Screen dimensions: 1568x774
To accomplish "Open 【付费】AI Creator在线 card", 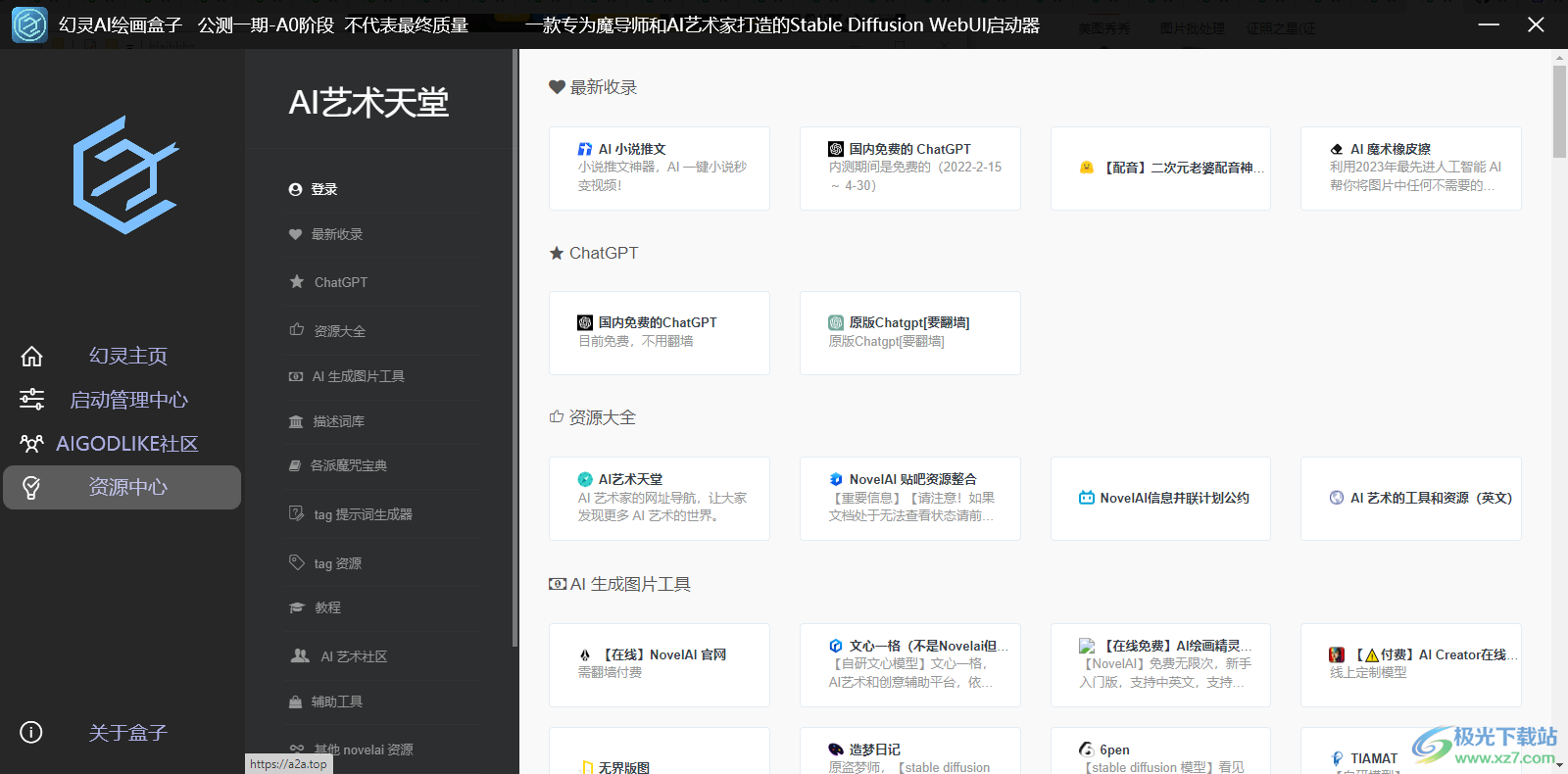I will [x=1411, y=664].
